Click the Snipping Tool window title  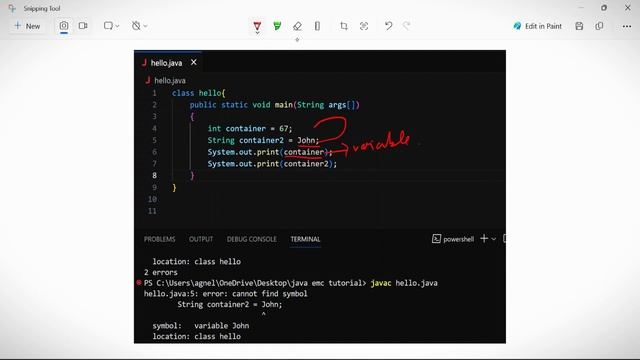point(42,8)
